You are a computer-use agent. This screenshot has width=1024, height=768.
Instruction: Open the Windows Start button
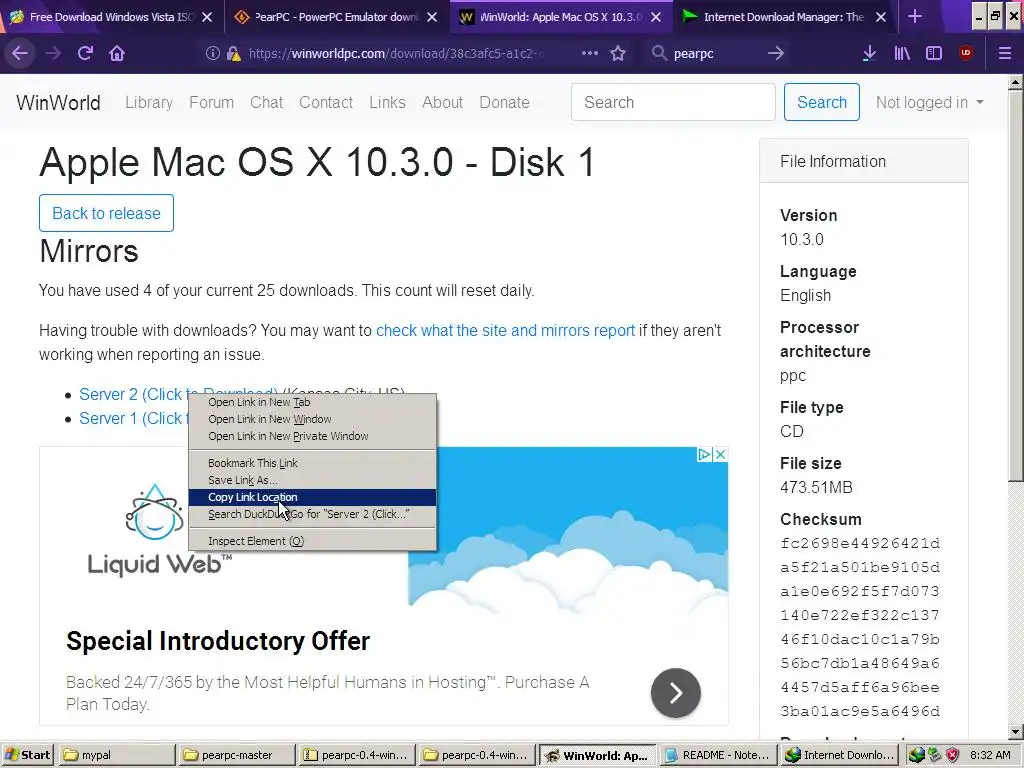pyautogui.click(x=27, y=755)
